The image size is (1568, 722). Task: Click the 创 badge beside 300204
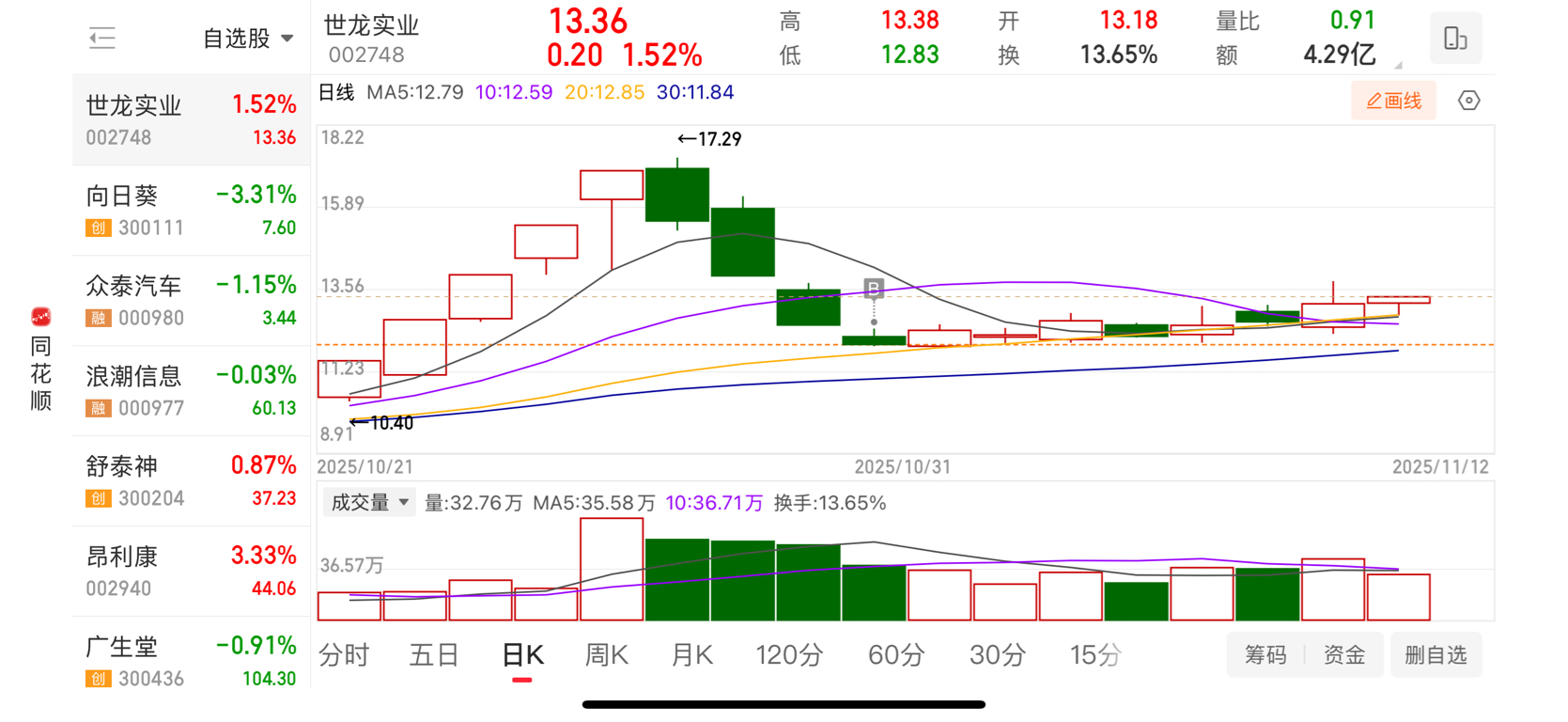tap(99, 498)
